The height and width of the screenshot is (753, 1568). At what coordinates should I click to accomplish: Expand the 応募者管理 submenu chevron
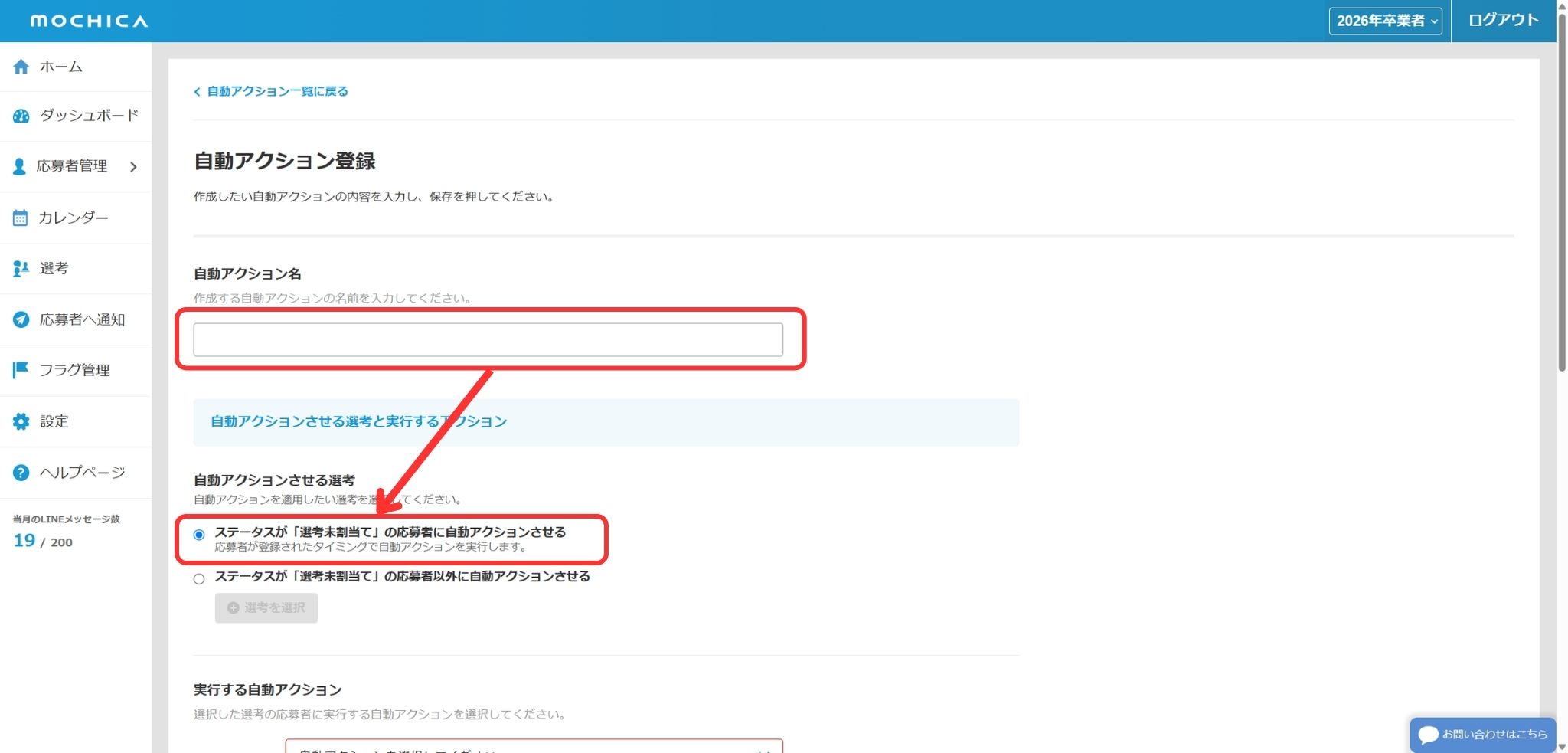point(133,167)
